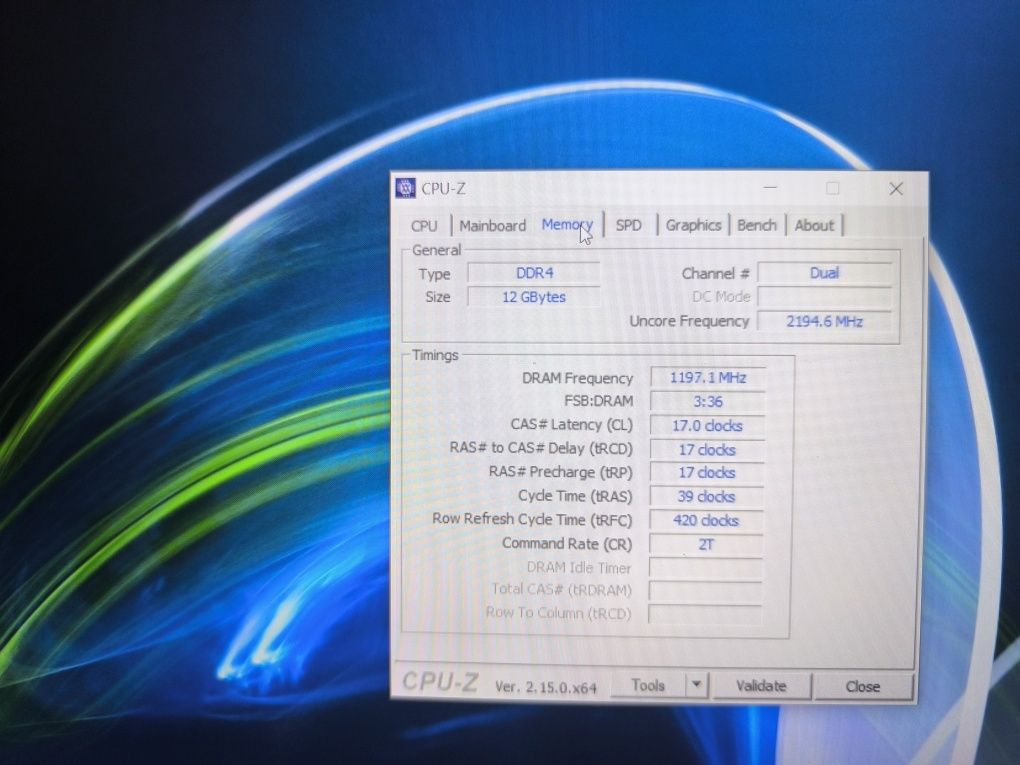1020x765 pixels.
Task: Click the Command Rate (CR) label
Action: (567, 544)
